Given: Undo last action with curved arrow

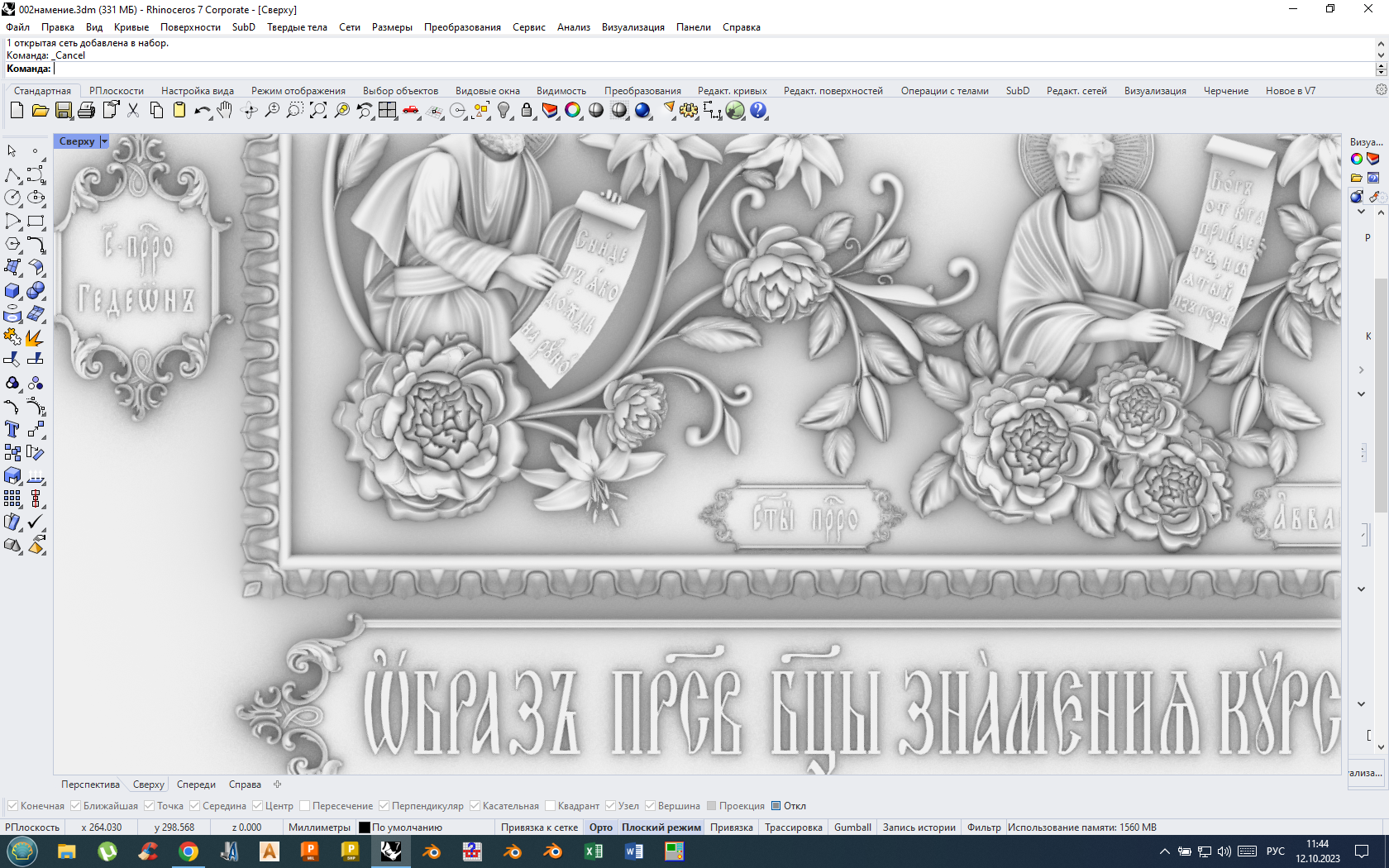Looking at the screenshot, I should pyautogui.click(x=203, y=110).
